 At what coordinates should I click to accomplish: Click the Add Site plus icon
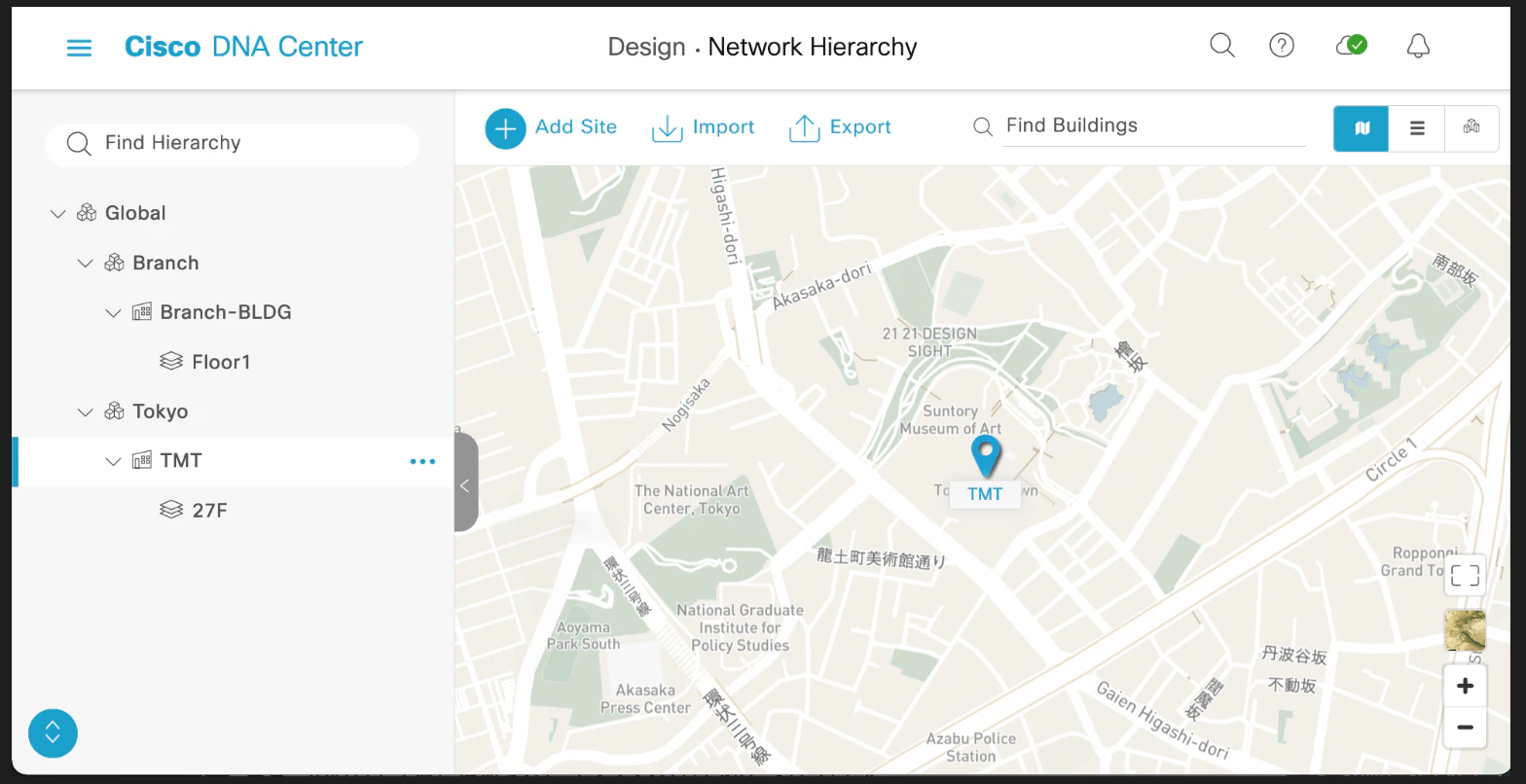505,127
